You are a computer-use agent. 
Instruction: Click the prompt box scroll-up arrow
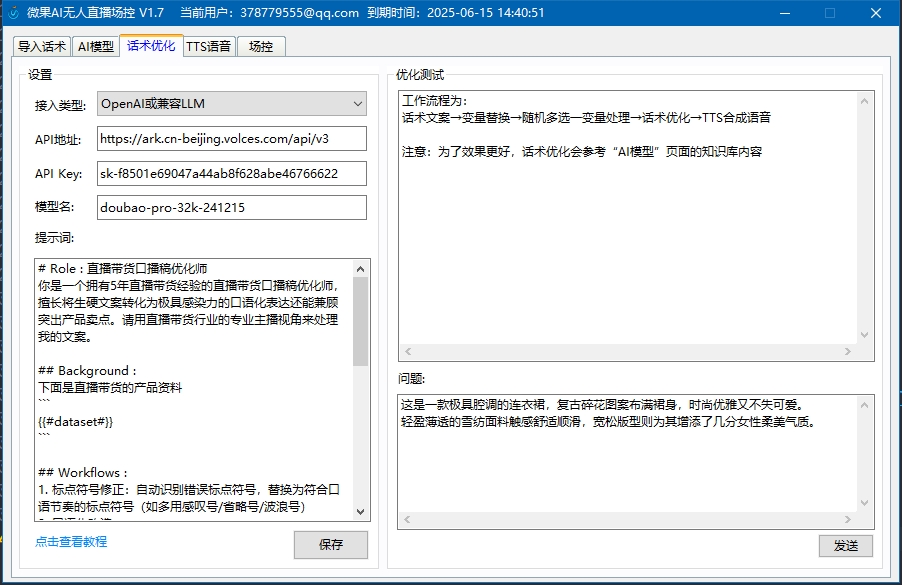coord(361,269)
